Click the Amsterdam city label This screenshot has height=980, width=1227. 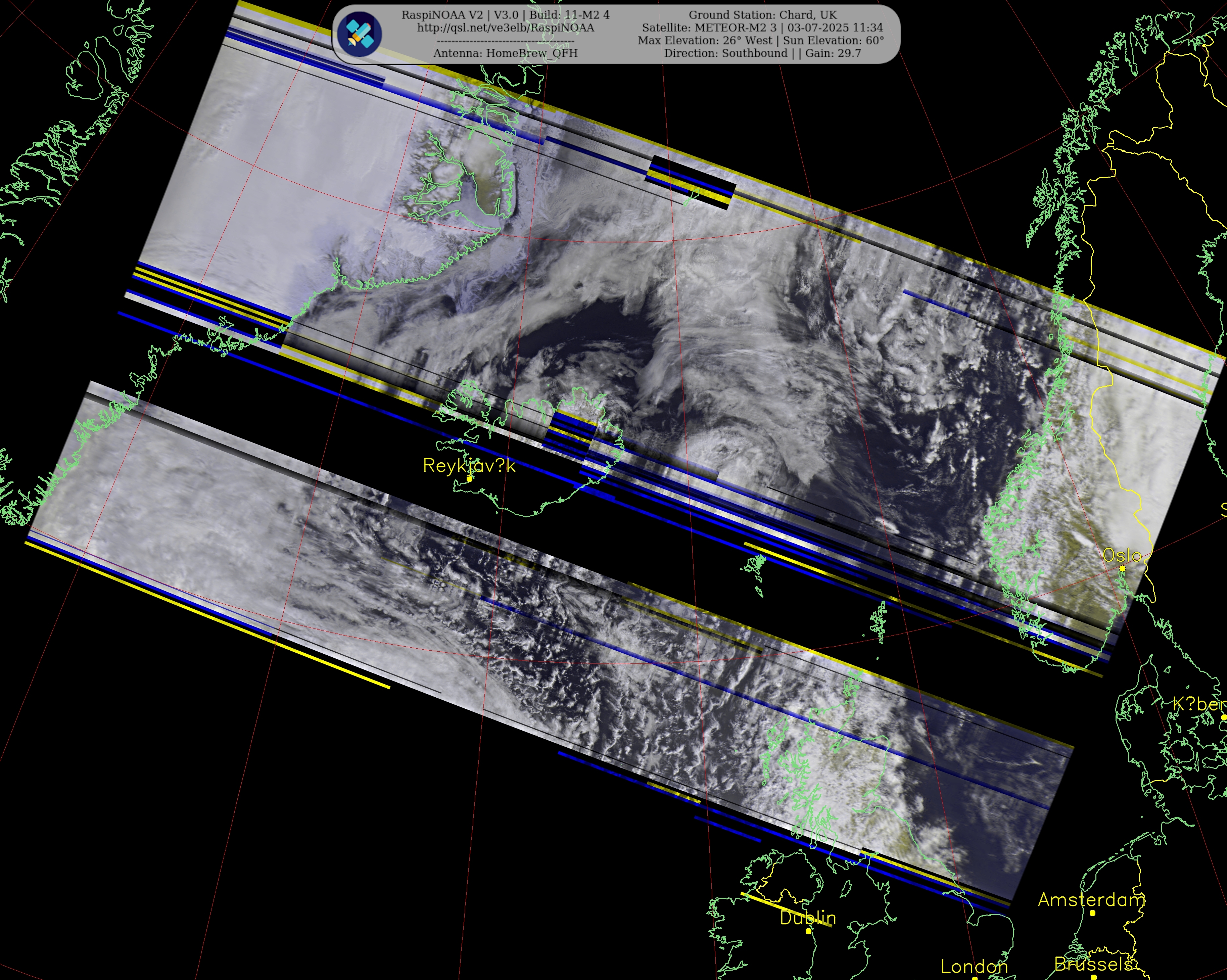click(1092, 900)
